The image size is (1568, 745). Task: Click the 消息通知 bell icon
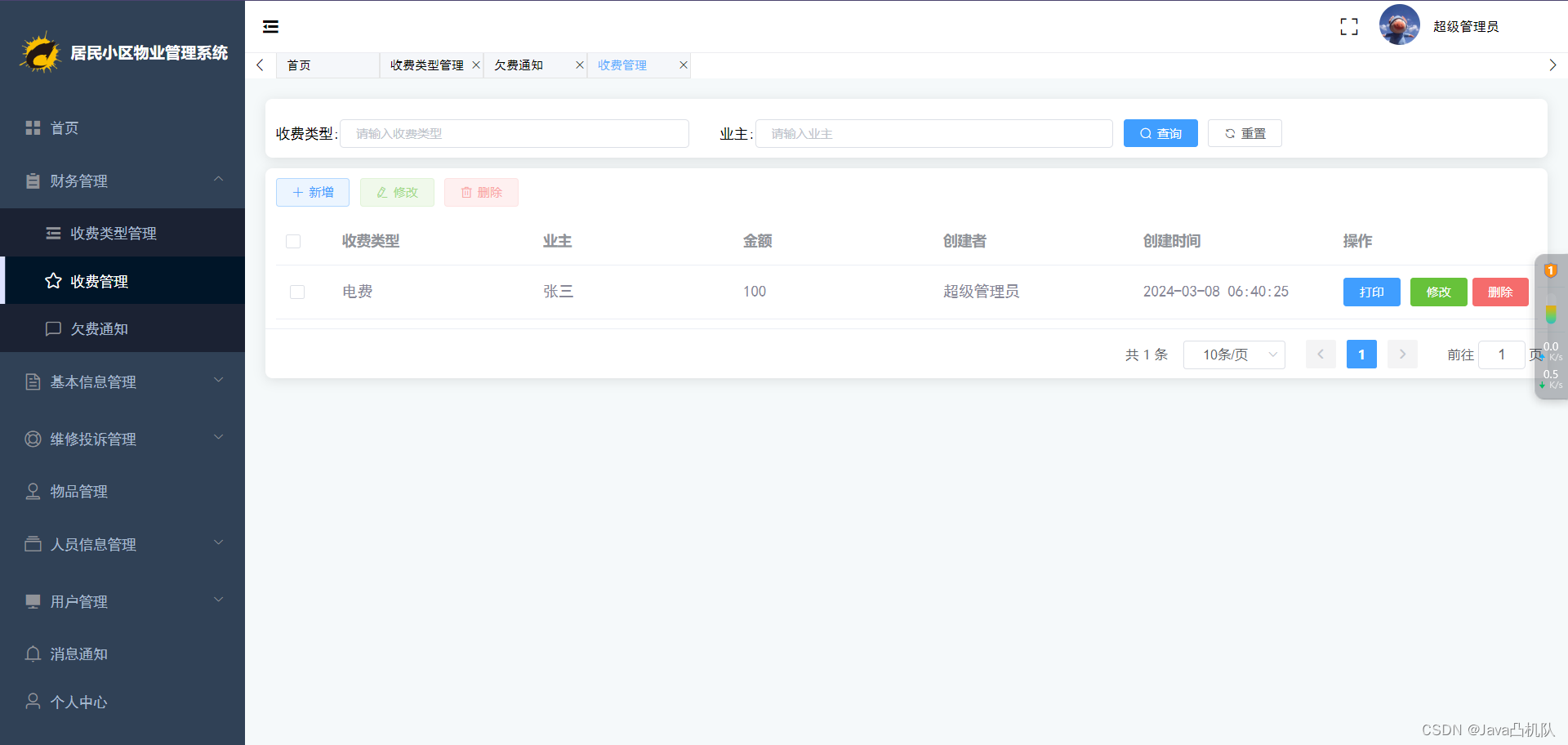coord(33,654)
